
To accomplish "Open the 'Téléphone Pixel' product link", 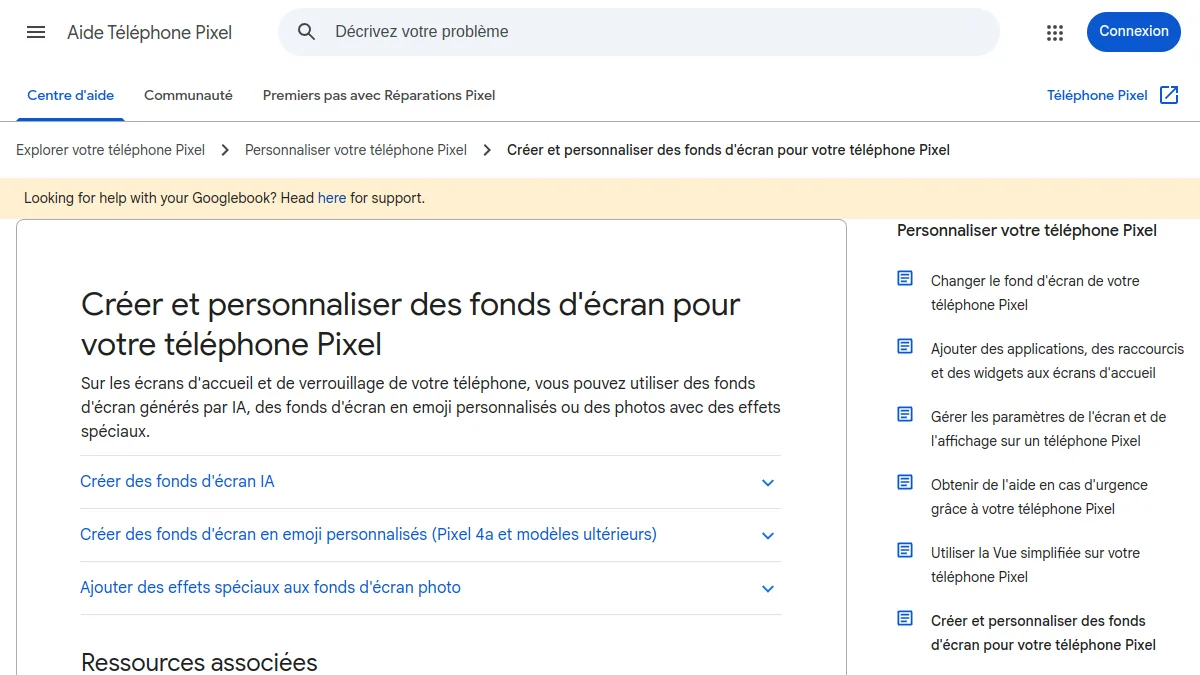I will coord(1097,96).
